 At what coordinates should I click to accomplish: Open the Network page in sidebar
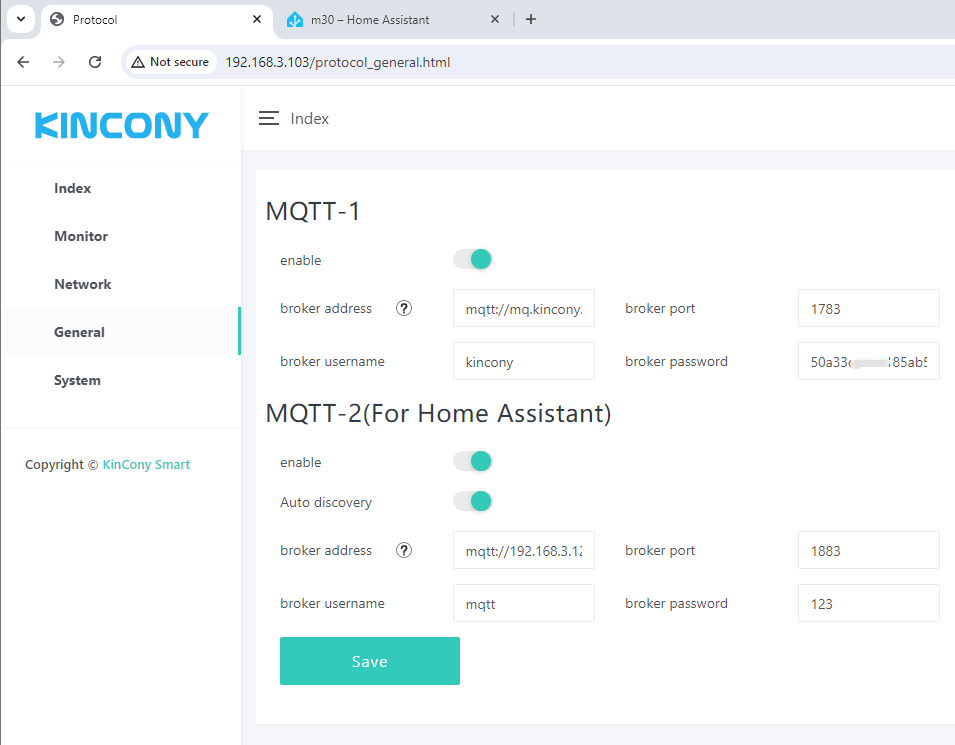click(x=83, y=284)
